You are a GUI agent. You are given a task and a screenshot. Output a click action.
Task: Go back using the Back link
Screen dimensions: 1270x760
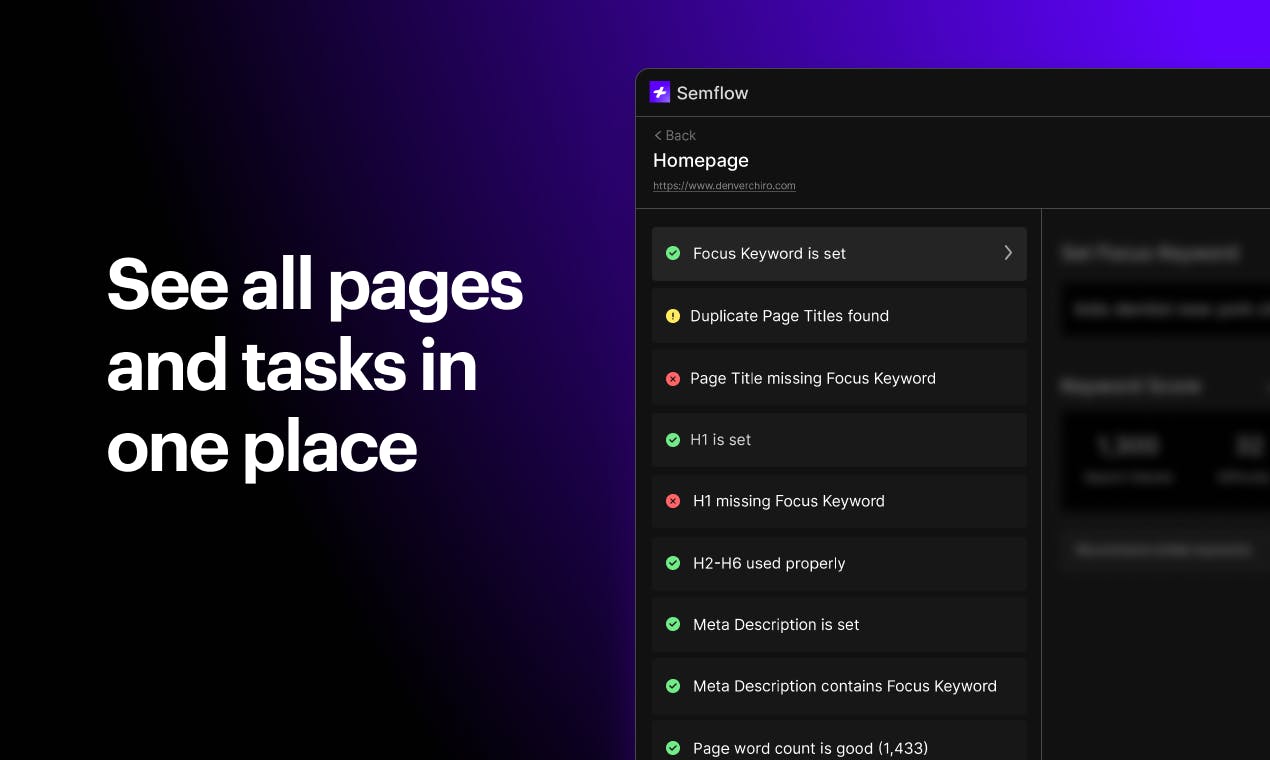click(675, 135)
